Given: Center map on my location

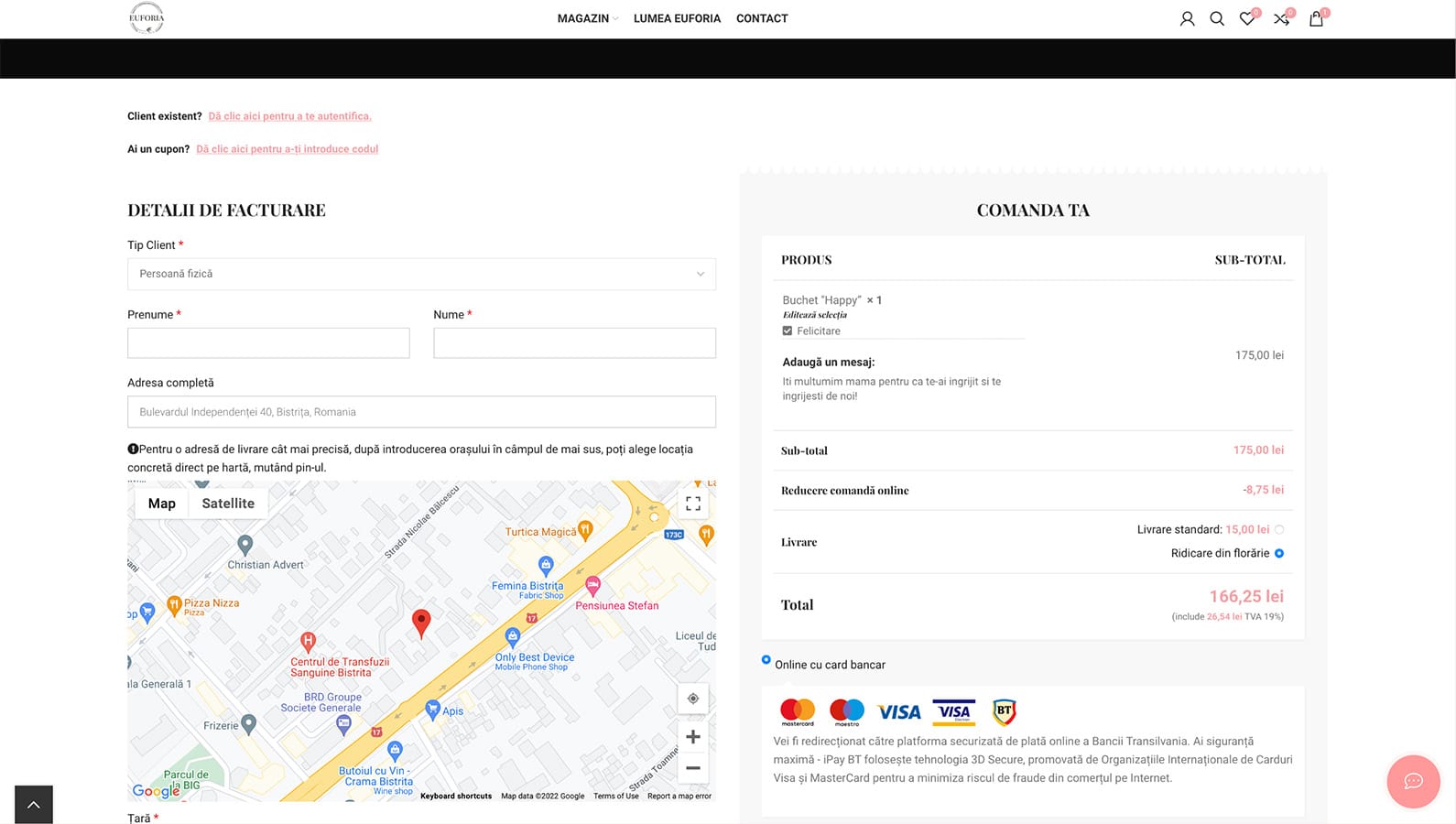Looking at the screenshot, I should (693, 699).
